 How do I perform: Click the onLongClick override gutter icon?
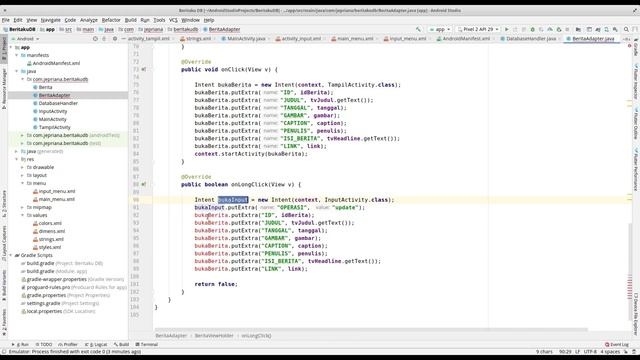tap(144, 184)
